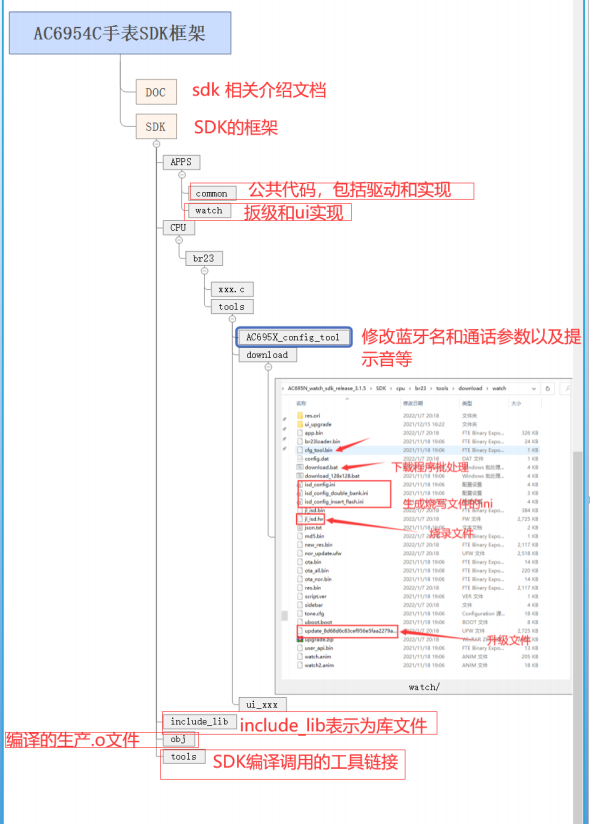Click download.bat in the embedded file list
This screenshot has width=590, height=824.
tap(321, 467)
